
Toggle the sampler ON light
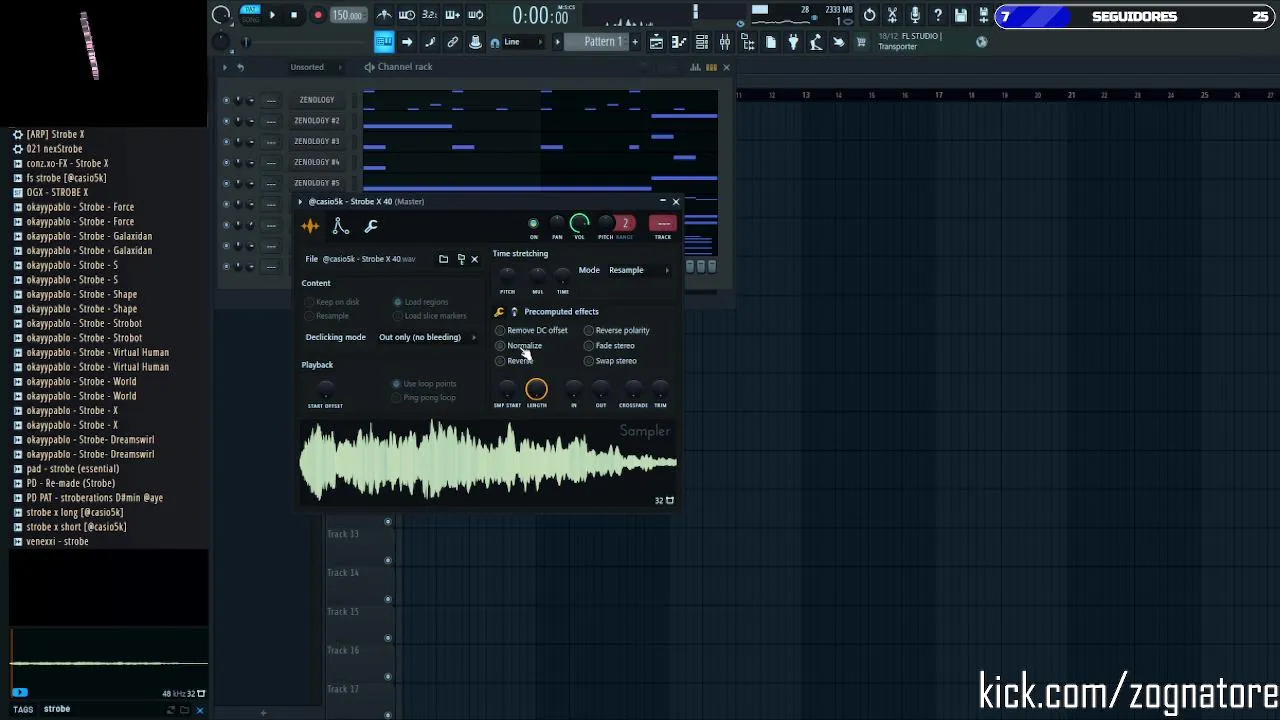(x=533, y=224)
